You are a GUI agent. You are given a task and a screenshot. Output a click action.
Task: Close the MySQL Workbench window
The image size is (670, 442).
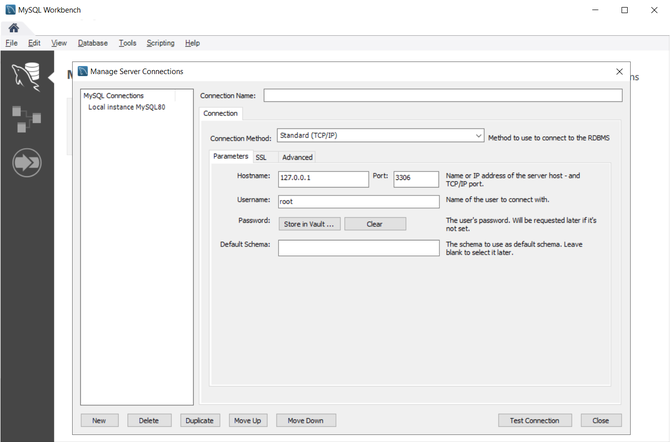tap(654, 10)
